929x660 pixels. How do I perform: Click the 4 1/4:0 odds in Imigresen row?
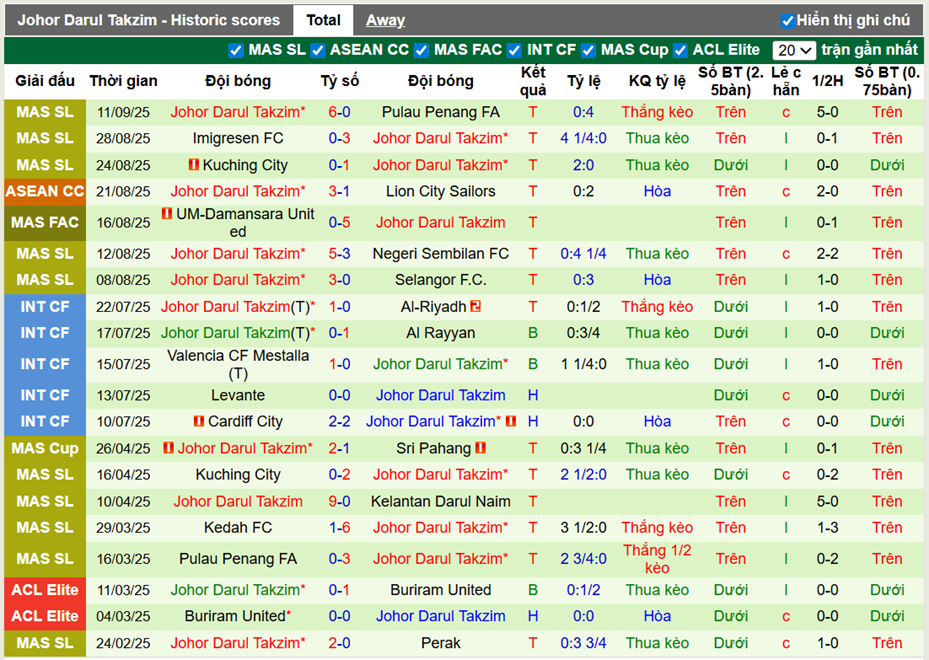tap(583, 138)
